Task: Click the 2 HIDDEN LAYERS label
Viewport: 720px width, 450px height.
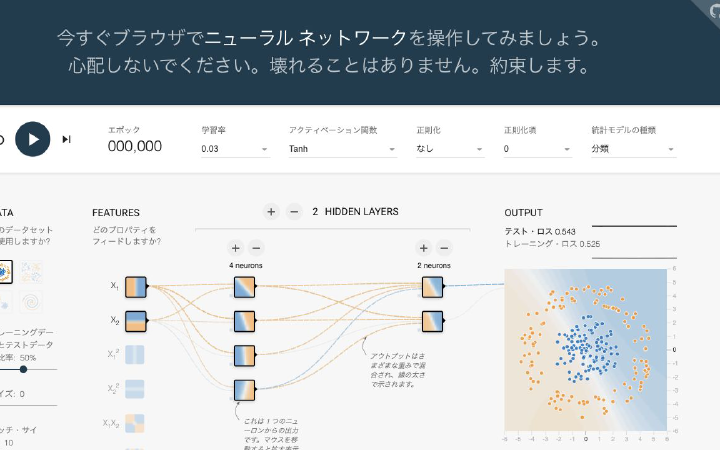Action: [x=355, y=212]
